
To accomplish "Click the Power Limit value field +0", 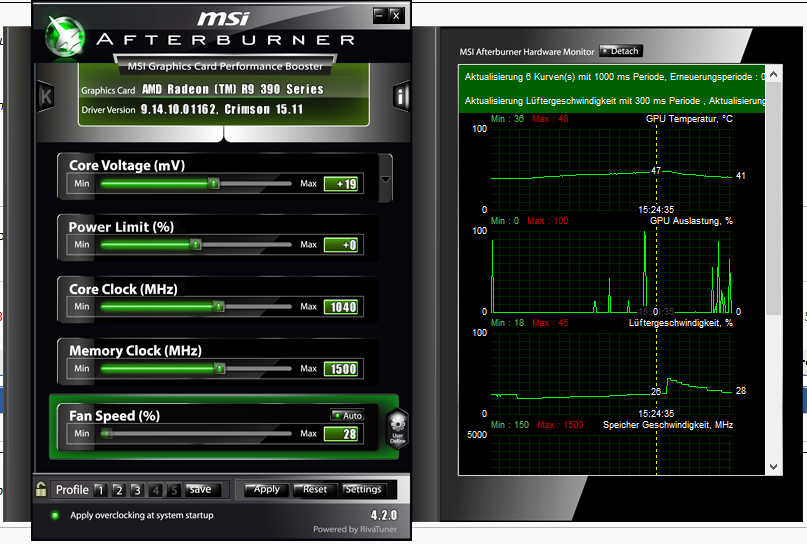I will coord(341,245).
